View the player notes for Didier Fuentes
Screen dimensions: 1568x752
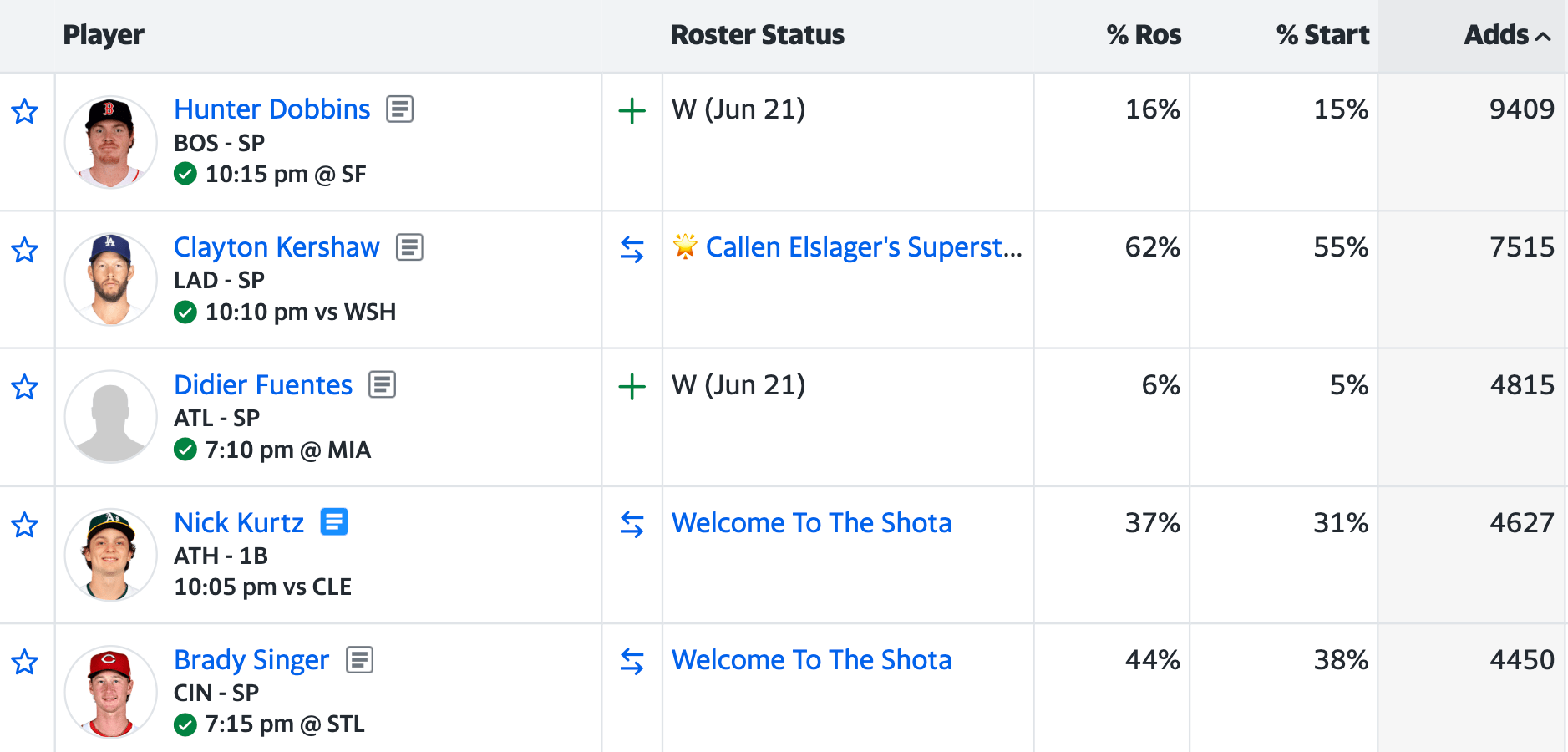coord(382,384)
